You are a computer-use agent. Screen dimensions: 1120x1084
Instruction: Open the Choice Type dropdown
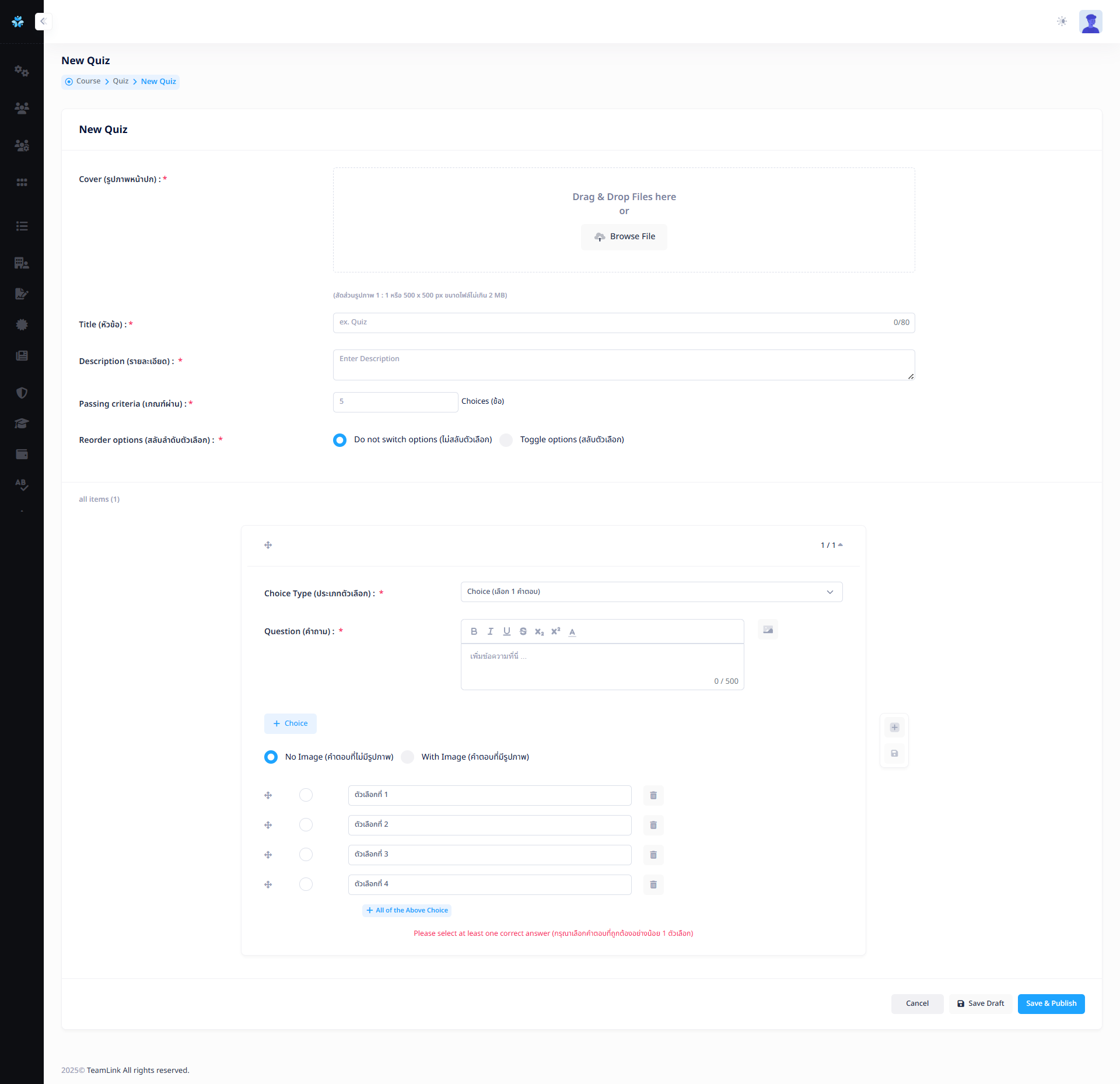pyautogui.click(x=651, y=592)
